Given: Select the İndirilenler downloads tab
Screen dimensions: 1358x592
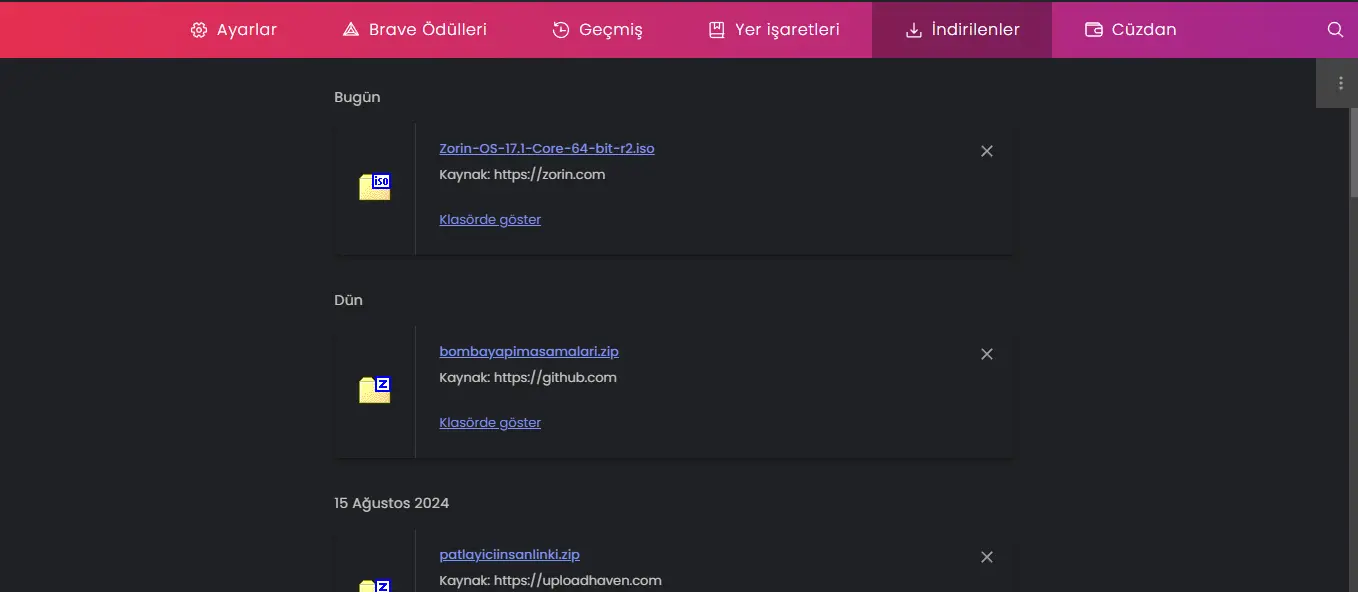Looking at the screenshot, I should 962,30.
